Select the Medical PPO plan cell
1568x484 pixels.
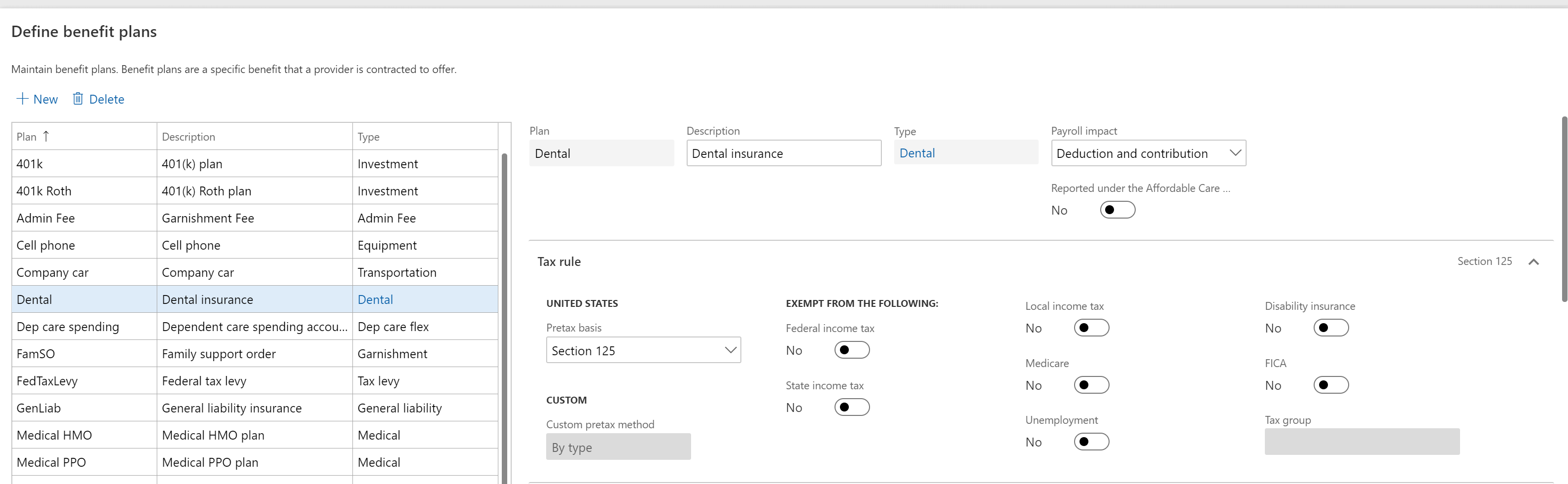(84, 462)
